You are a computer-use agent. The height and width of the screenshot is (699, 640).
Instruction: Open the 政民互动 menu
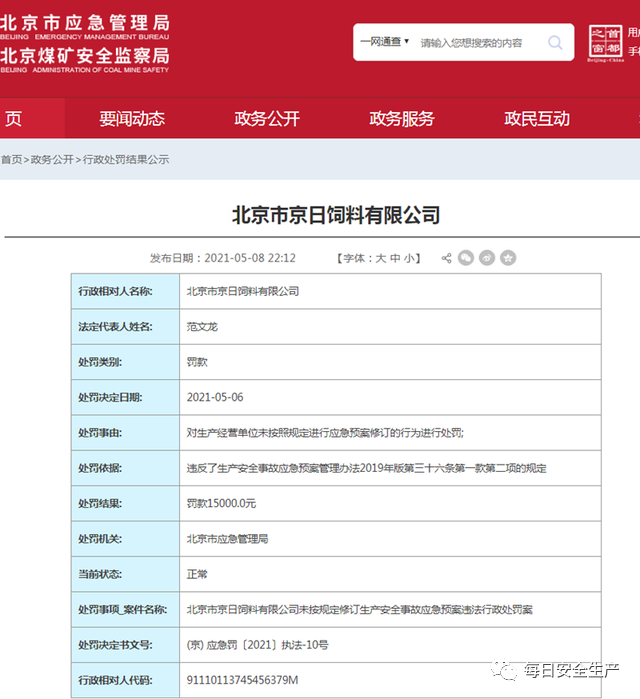[x=537, y=119]
